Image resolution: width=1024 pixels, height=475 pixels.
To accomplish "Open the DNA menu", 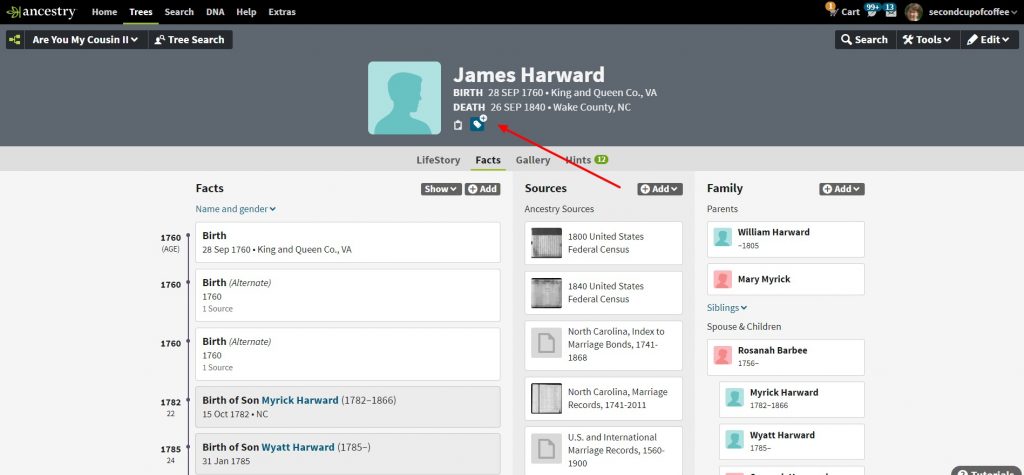I will (x=215, y=12).
